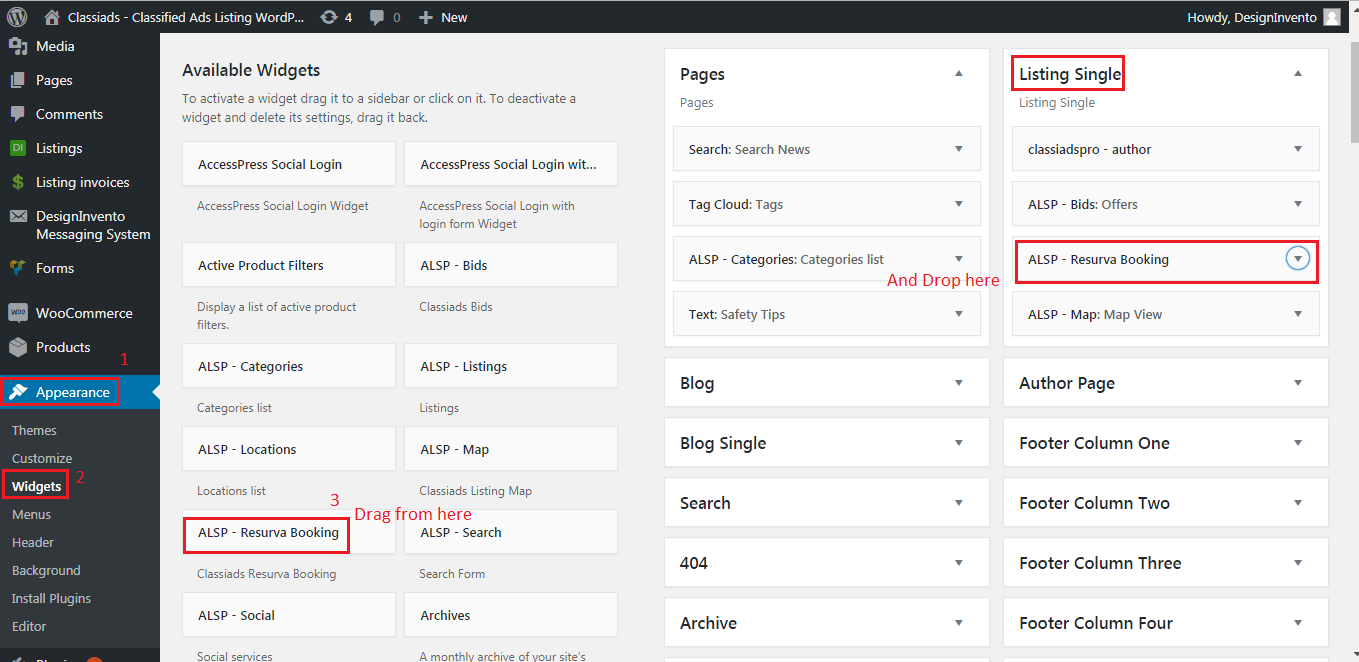Click the user avatar next to DesignInvento
The width and height of the screenshot is (1359, 662).
click(x=1332, y=17)
